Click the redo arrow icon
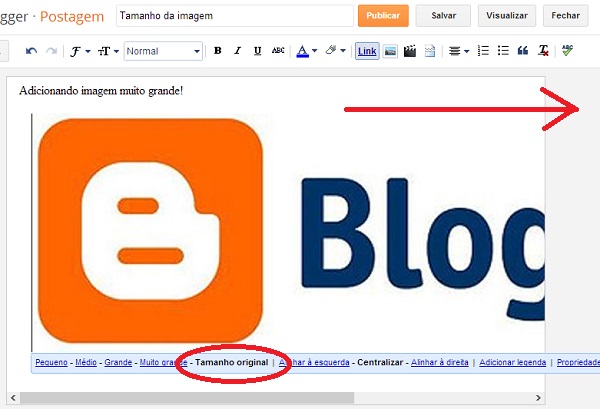600x409 pixels. coord(51,51)
